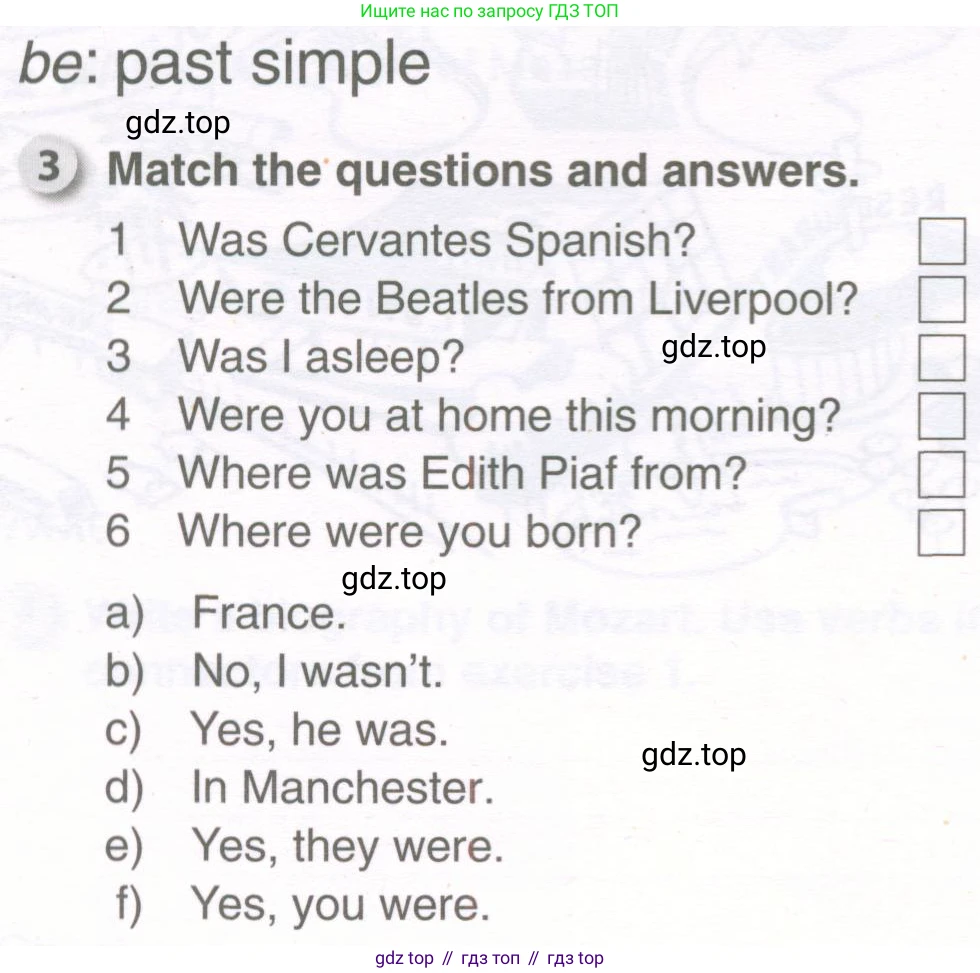Select answer a) France
This screenshot has height=973, width=980.
226,612
